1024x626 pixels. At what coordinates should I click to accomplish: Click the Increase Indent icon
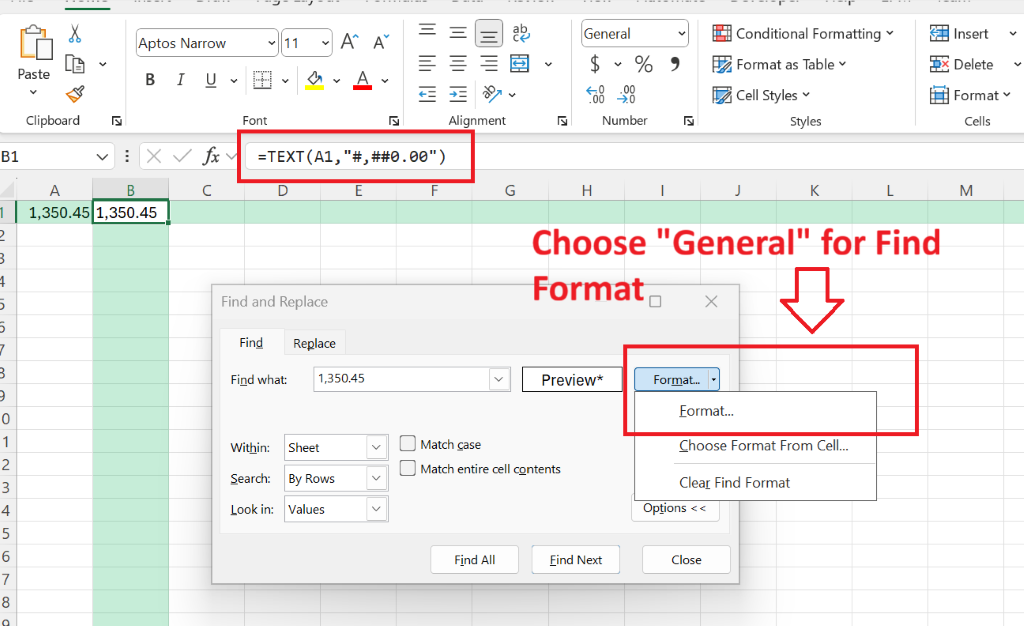[458, 94]
